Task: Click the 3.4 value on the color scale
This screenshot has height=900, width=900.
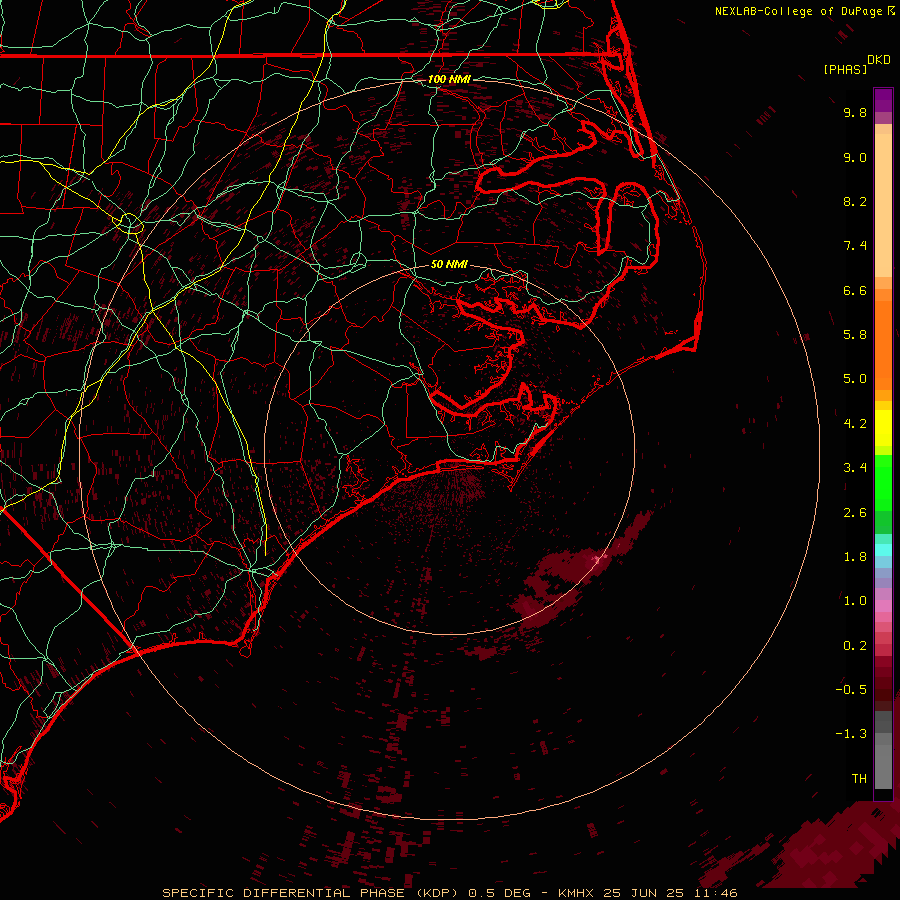Action: click(x=855, y=468)
